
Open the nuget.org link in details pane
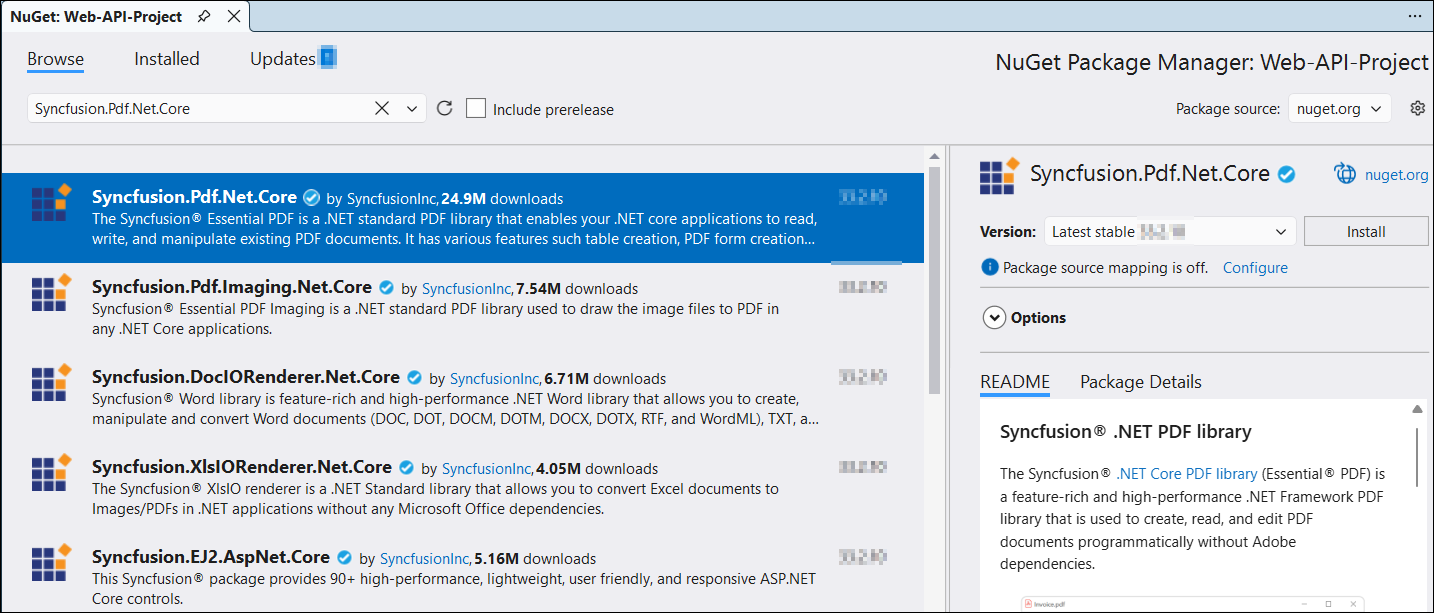point(1397,175)
